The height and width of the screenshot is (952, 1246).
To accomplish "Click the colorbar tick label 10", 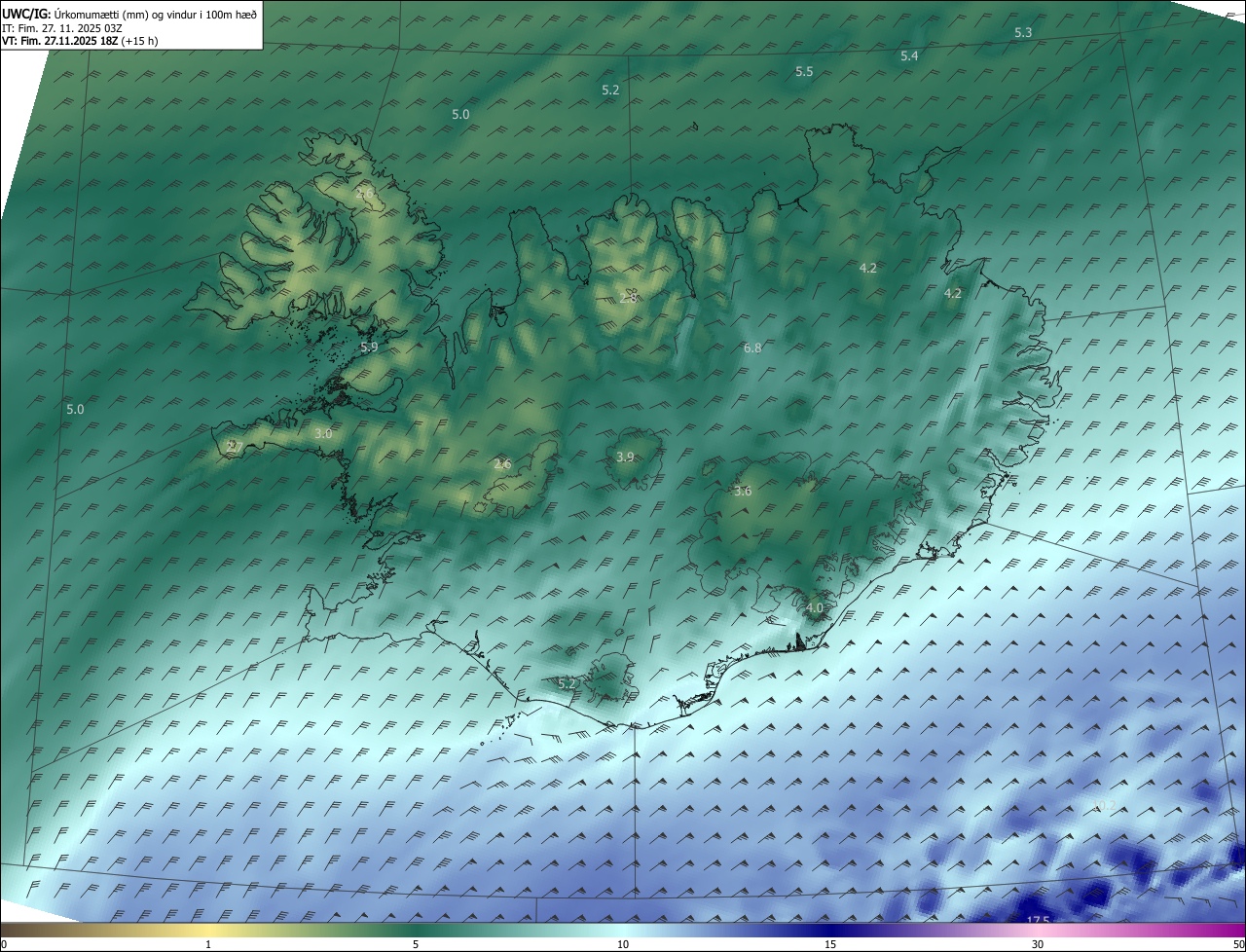I will tap(623, 945).
